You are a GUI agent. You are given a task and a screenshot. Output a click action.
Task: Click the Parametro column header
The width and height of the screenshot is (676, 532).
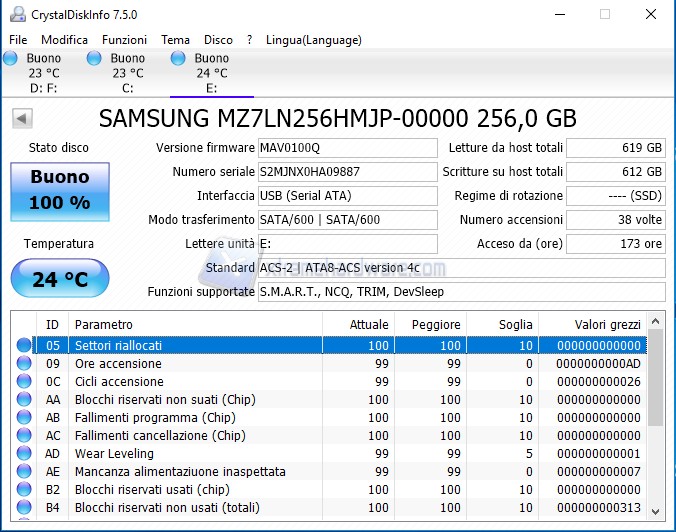pos(195,324)
